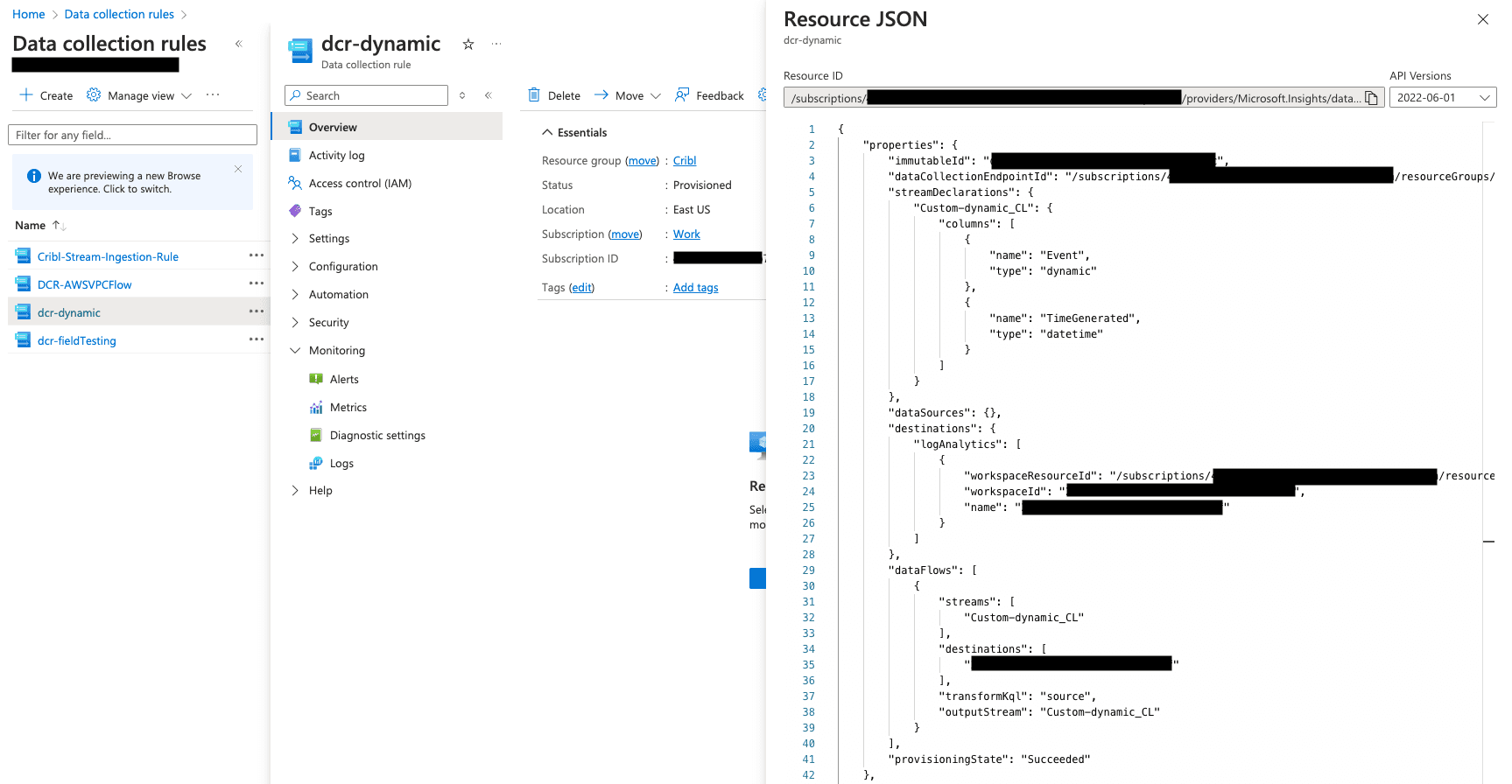Copy the Resource ID to clipboard

point(1371,98)
